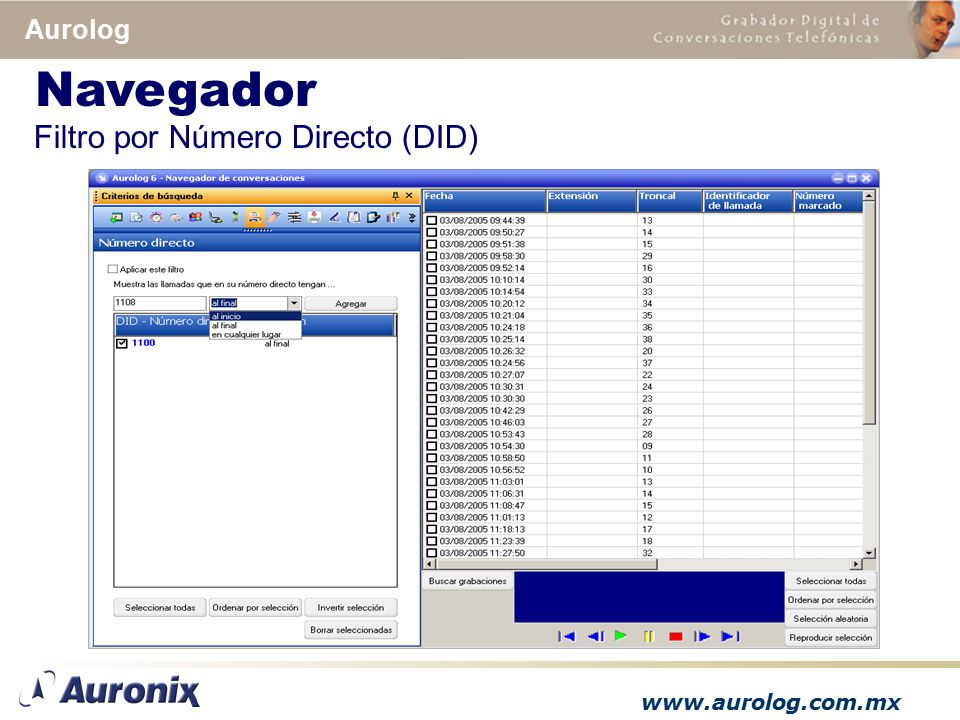Viewport: 960px width, 720px height.
Task: Choose 'en cualquier lugar' dropdown option
Action: point(255,335)
